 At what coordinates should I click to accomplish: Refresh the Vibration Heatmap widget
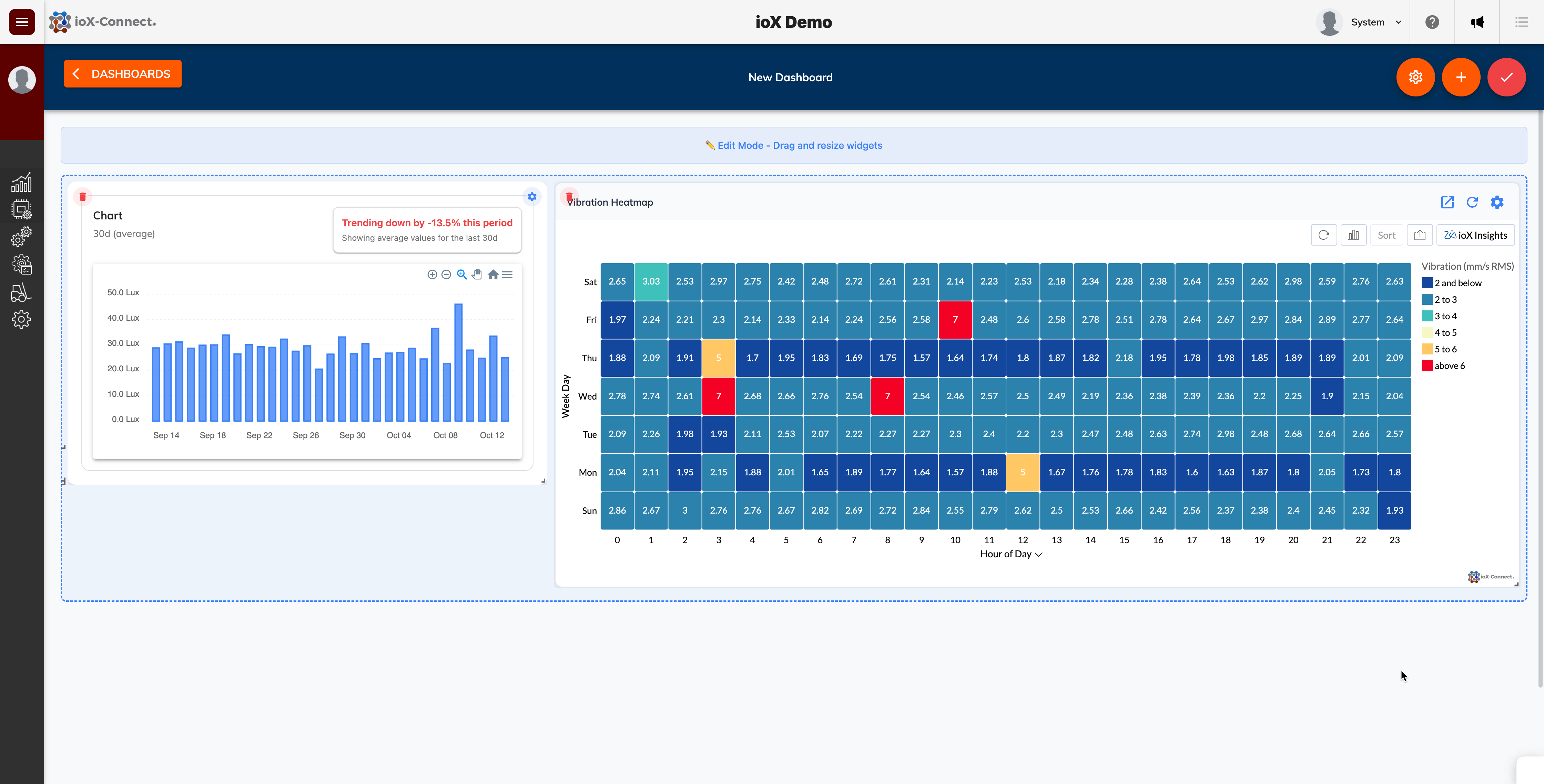pos(1472,202)
